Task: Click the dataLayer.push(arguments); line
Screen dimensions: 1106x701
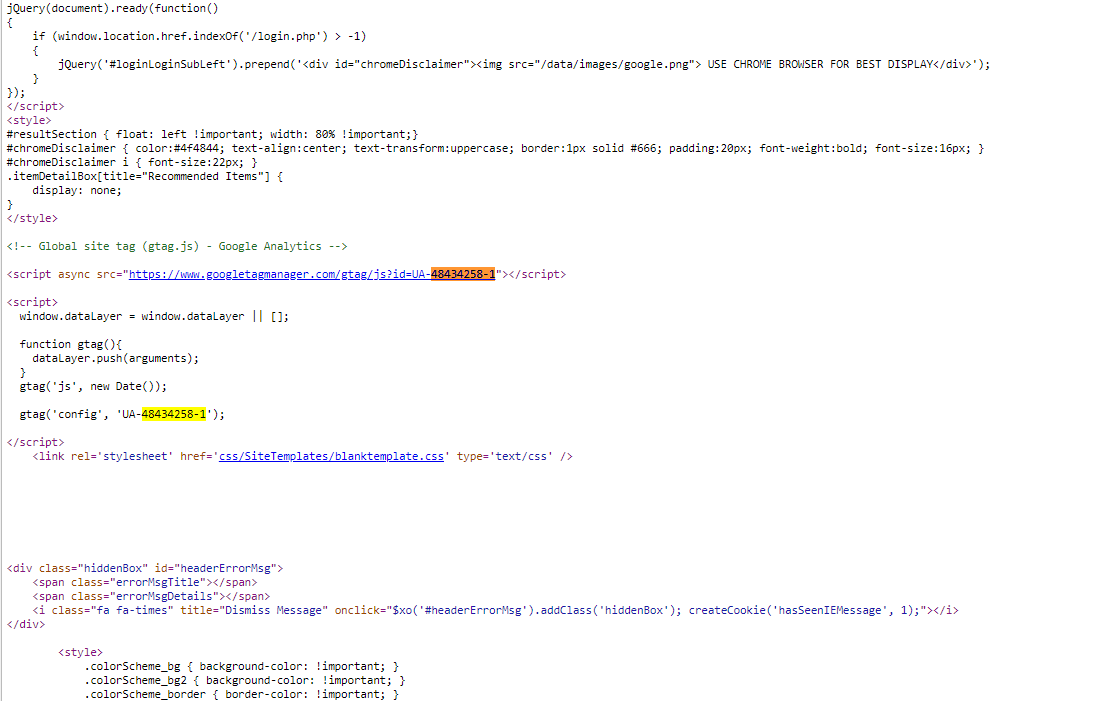Action: (x=116, y=358)
